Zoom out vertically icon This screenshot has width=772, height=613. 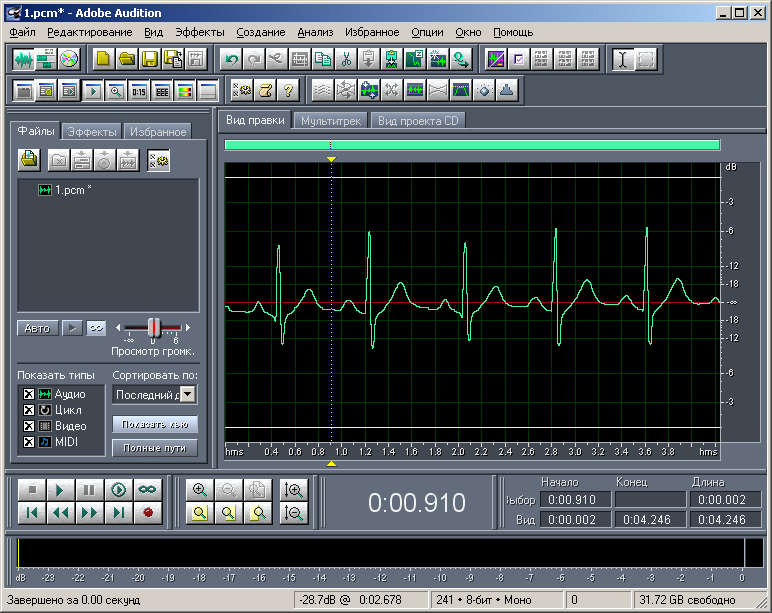coord(293,513)
